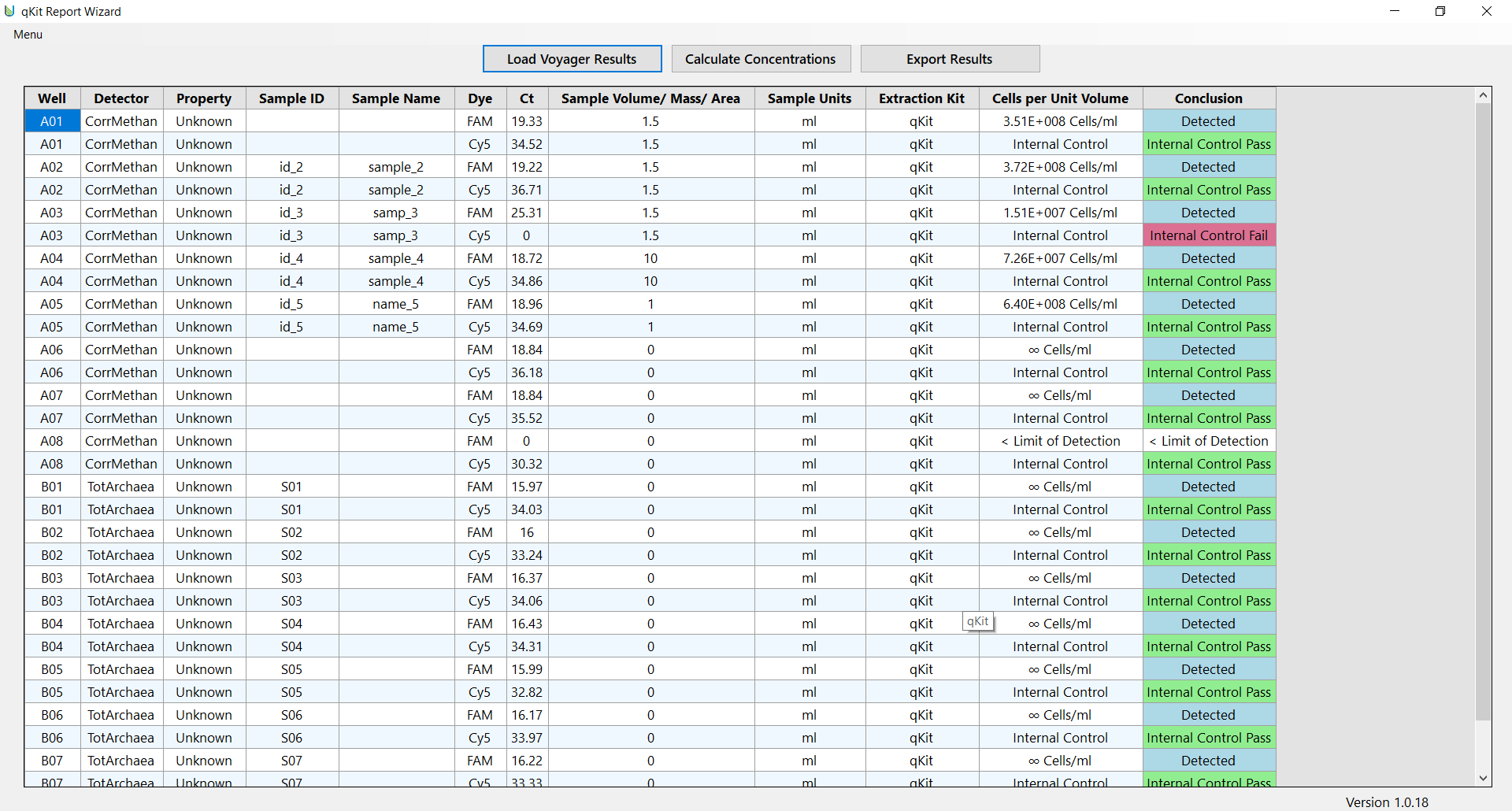Click the < Limit of Detection conclusion cell
Screen dimensions: 1512x811
pyautogui.click(x=1209, y=441)
